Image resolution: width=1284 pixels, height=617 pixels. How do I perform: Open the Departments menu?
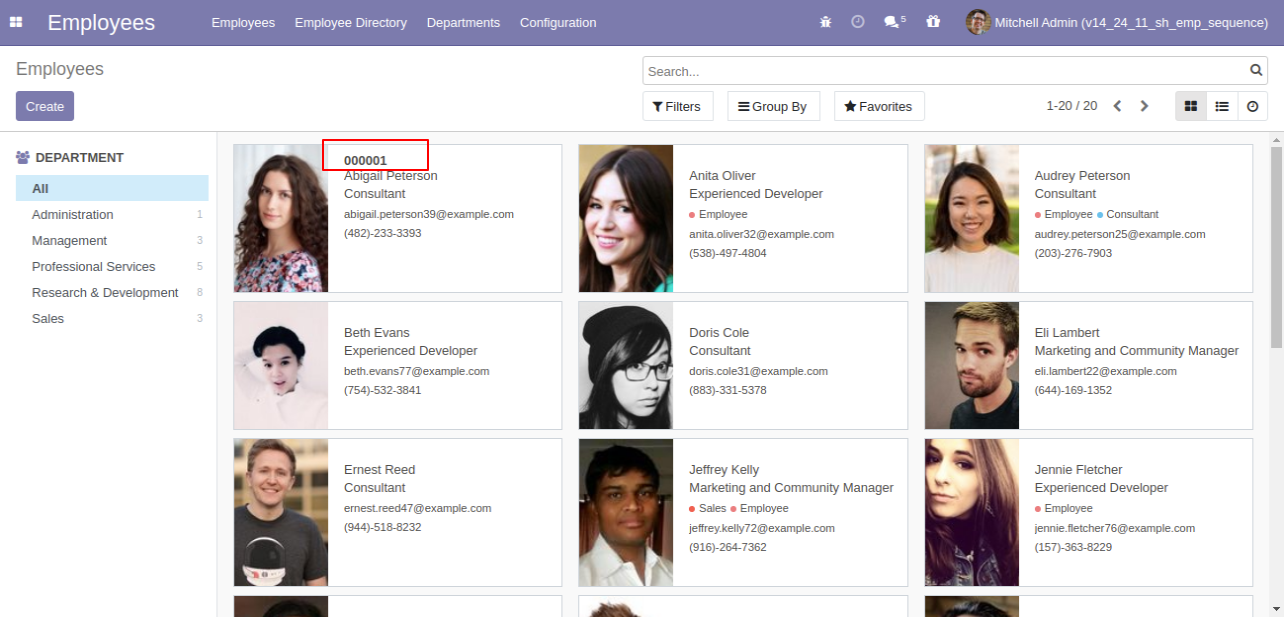[463, 22]
